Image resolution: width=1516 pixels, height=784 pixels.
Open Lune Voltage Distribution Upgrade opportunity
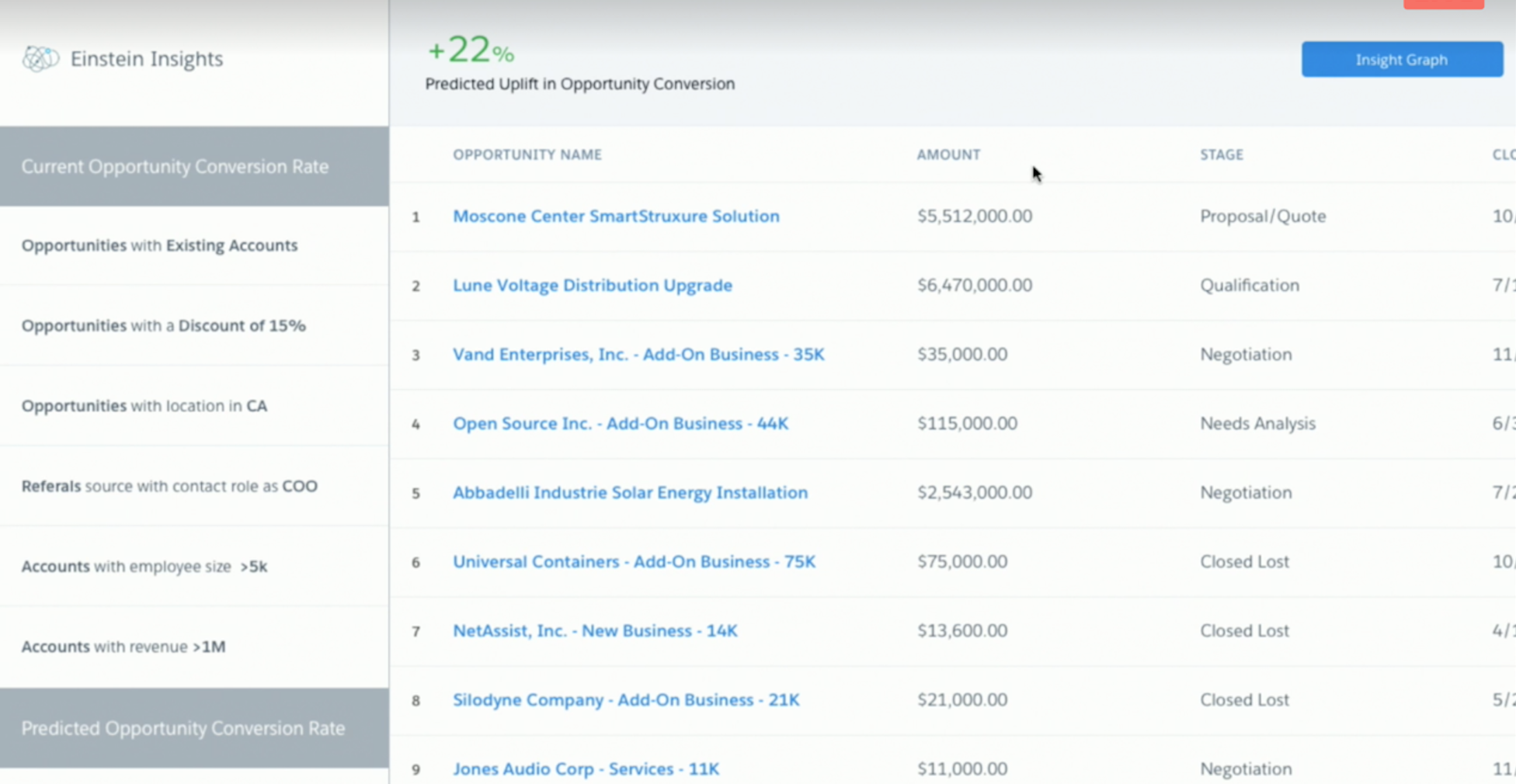point(593,285)
